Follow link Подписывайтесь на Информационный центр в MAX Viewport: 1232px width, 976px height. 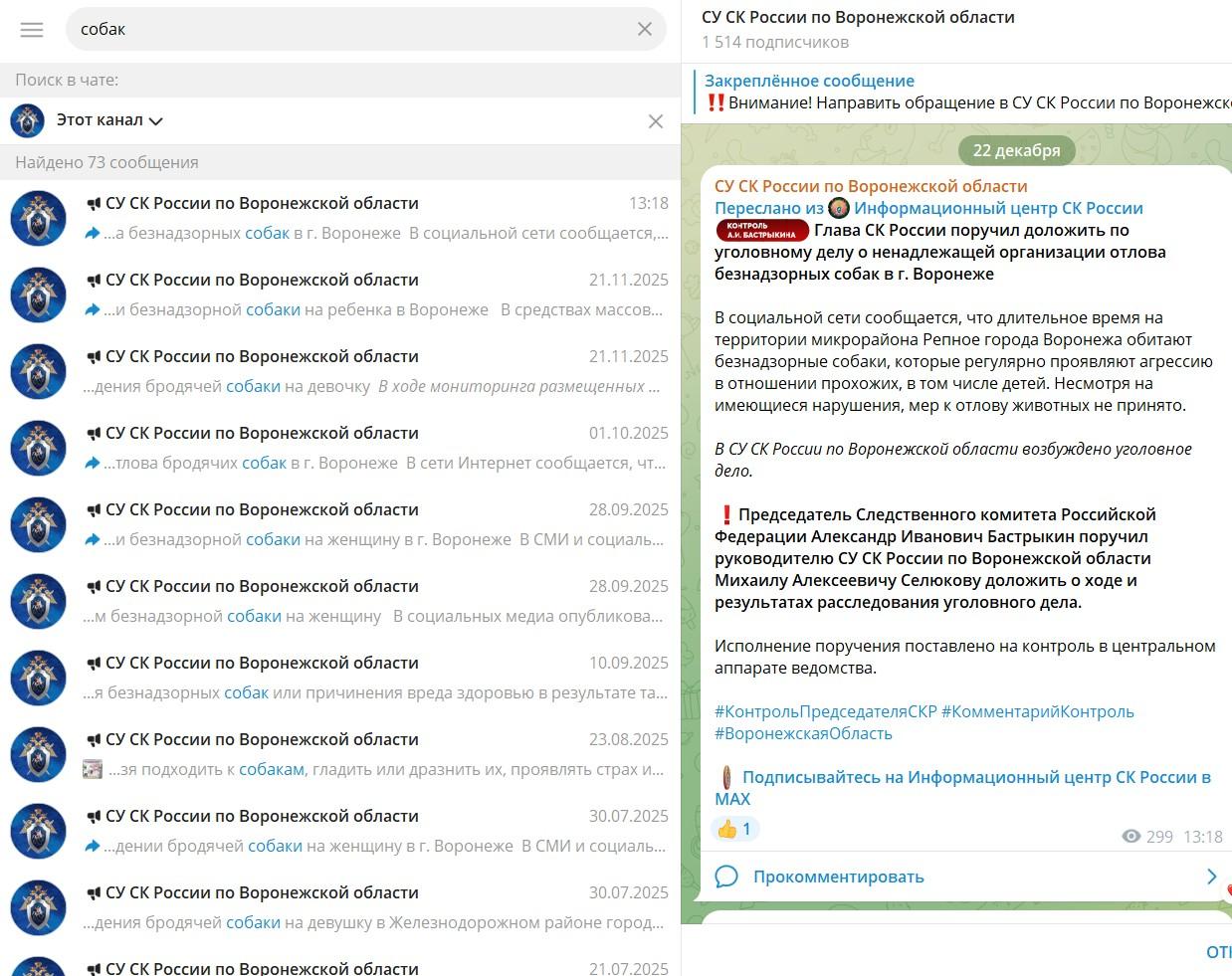pos(962,788)
